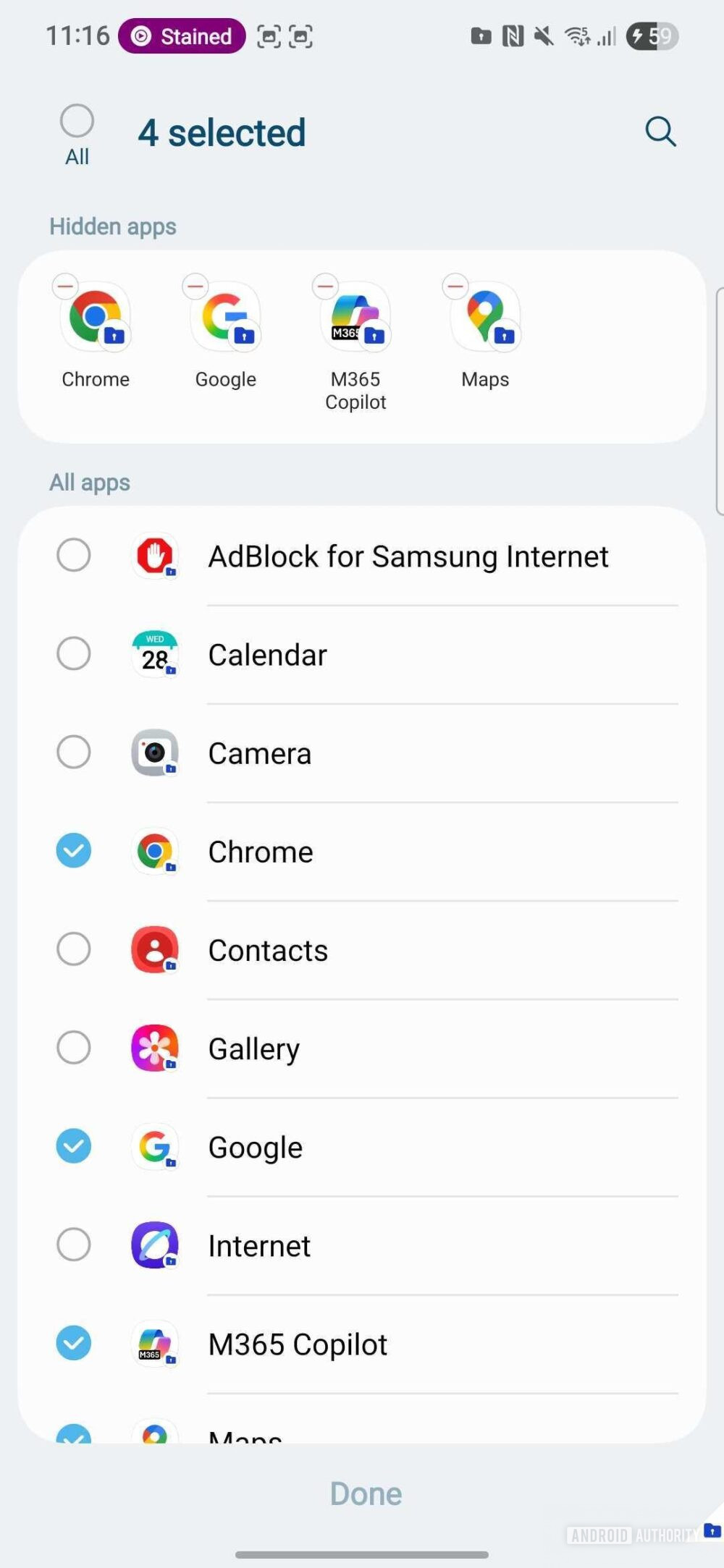Remove Chrome from hidden apps
This screenshot has width=724, height=1568.
click(65, 287)
